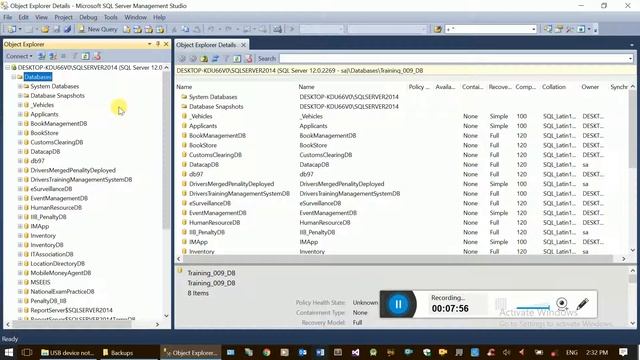Click Synchronize icon in Details toolbar
This screenshot has width=640, height=360.
click(x=215, y=58)
